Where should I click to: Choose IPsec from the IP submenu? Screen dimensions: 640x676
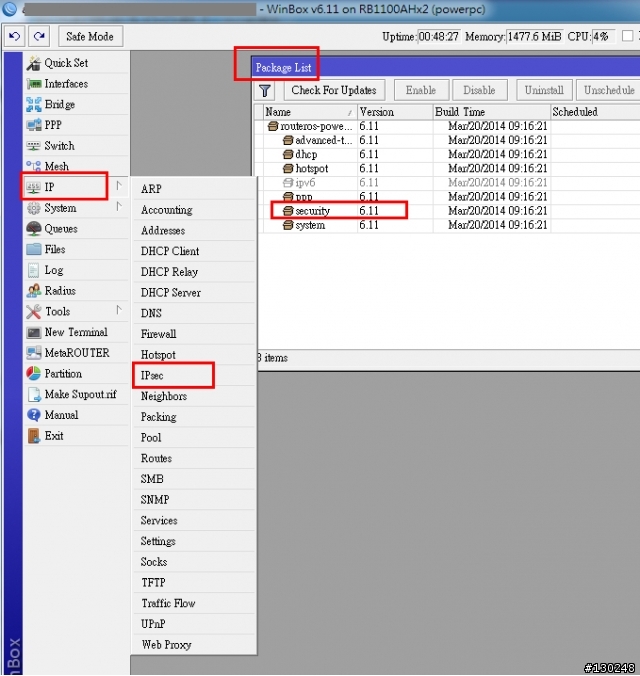[194, 376]
